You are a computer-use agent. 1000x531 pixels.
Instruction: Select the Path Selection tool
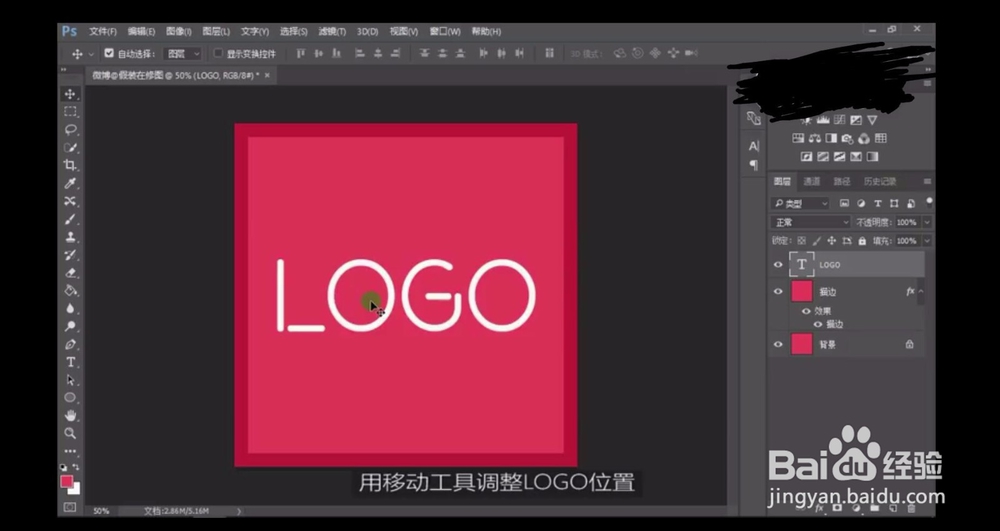tap(70, 380)
